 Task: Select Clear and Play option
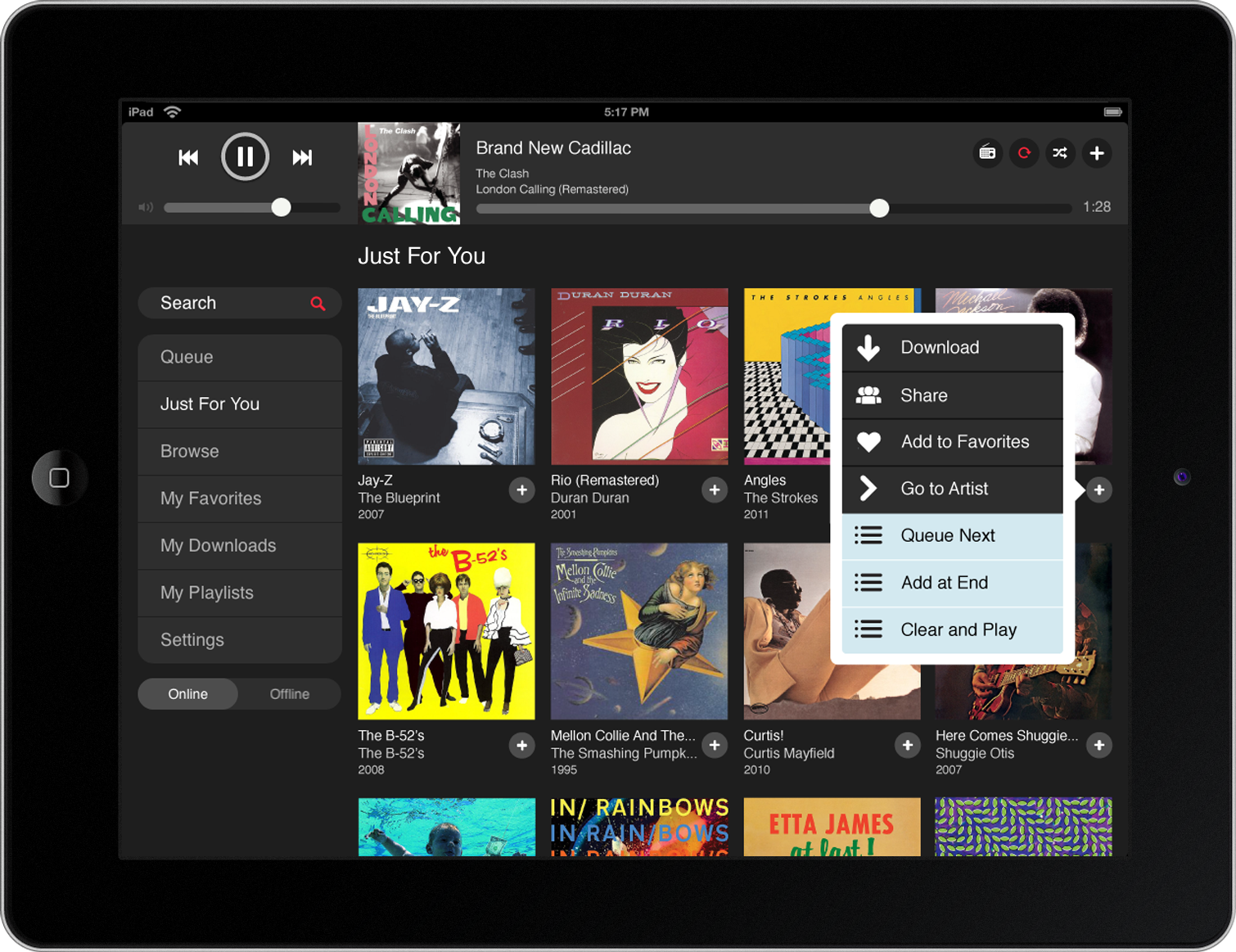(952, 630)
